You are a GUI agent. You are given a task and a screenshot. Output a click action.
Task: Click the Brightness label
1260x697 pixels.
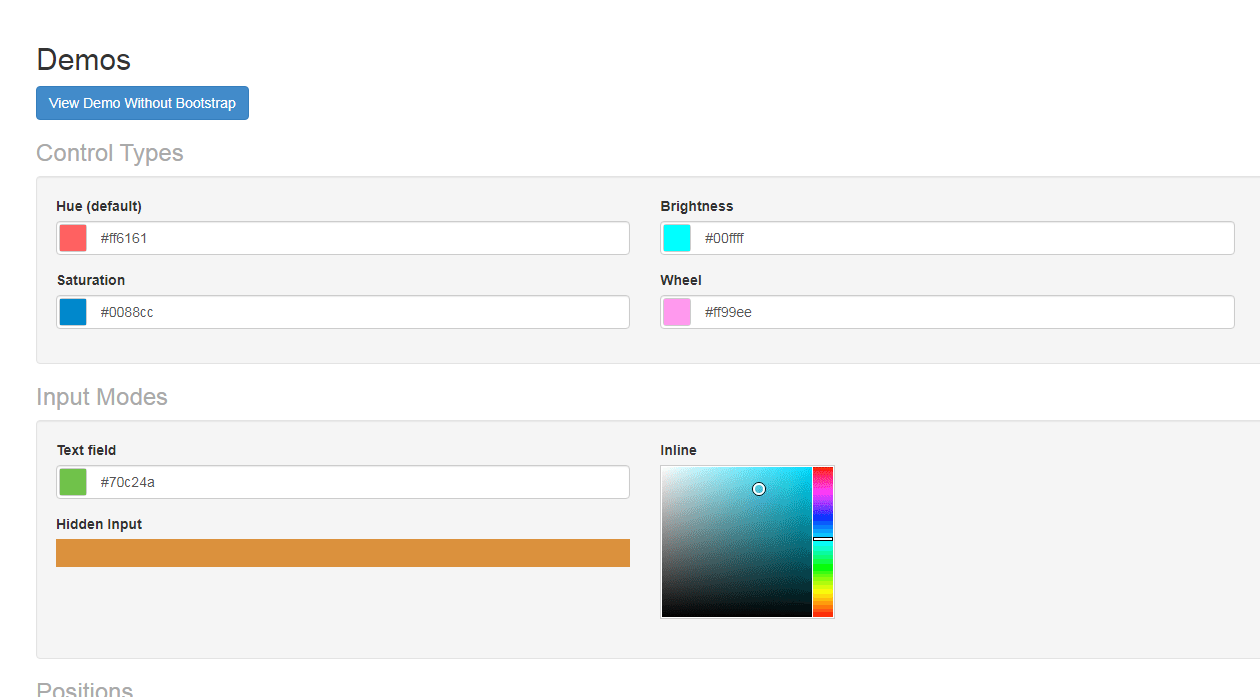coord(697,206)
